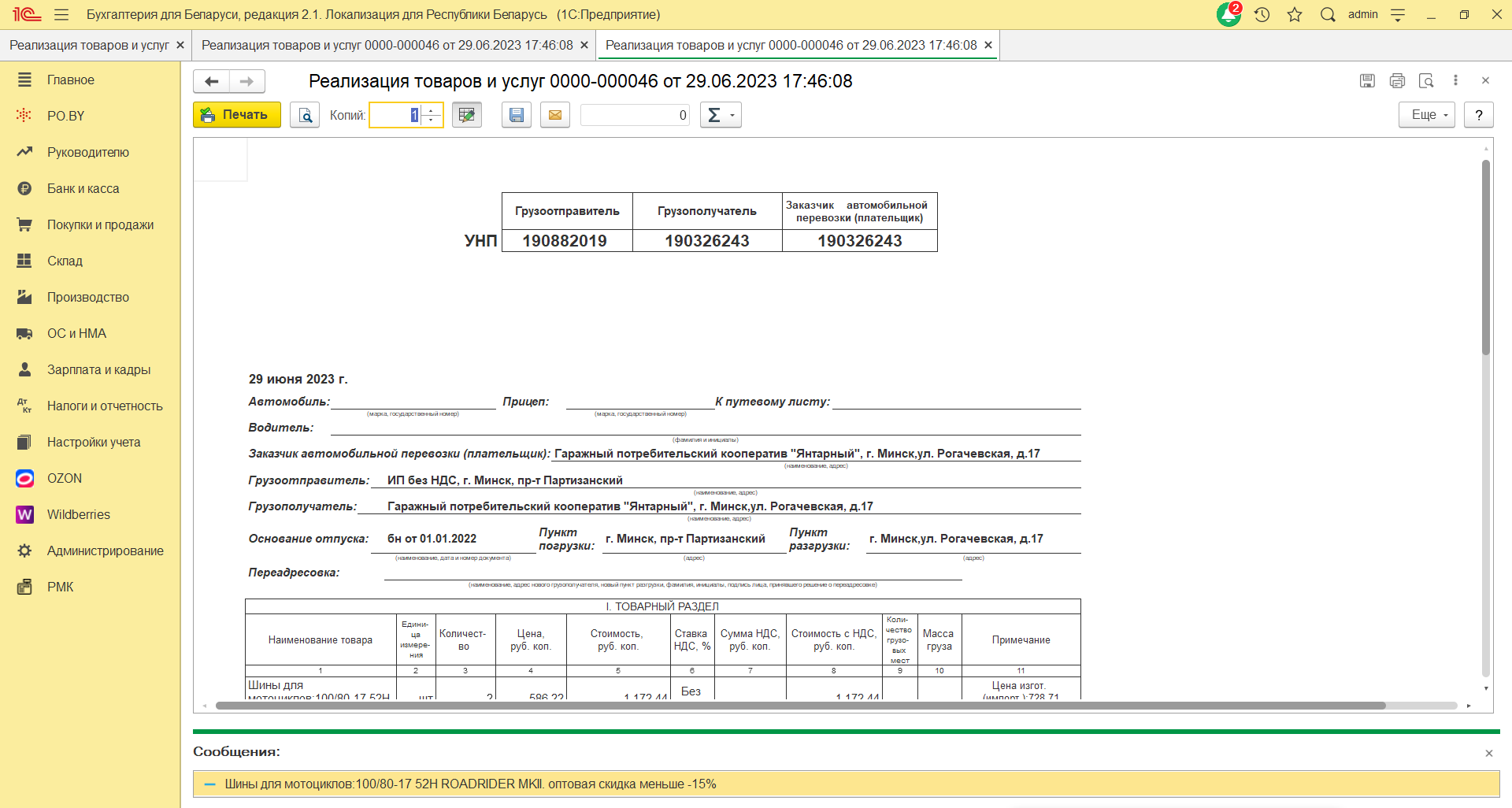This screenshot has width=1512, height=808.
Task: Click the print preview magnifier button
Action: pos(305,115)
